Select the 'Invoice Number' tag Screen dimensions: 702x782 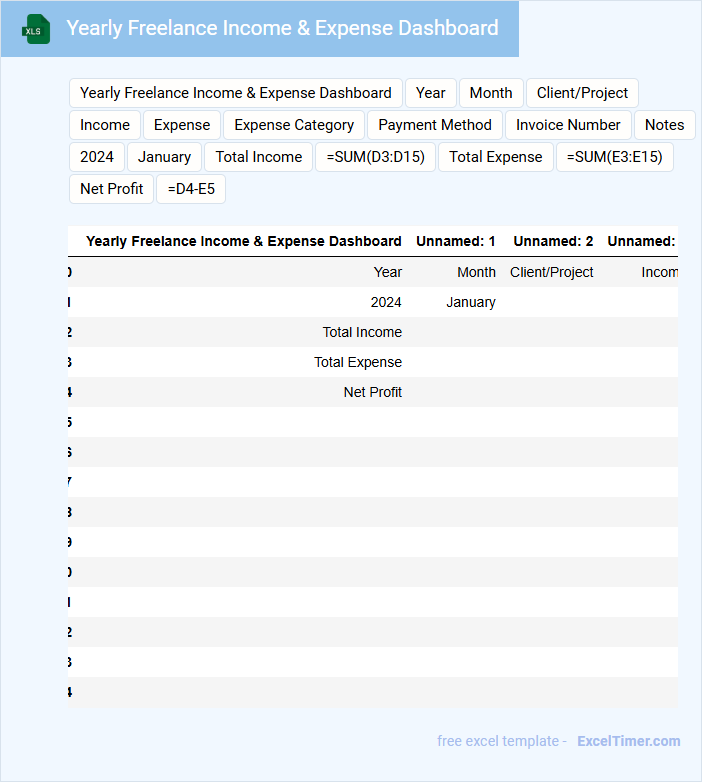click(568, 125)
